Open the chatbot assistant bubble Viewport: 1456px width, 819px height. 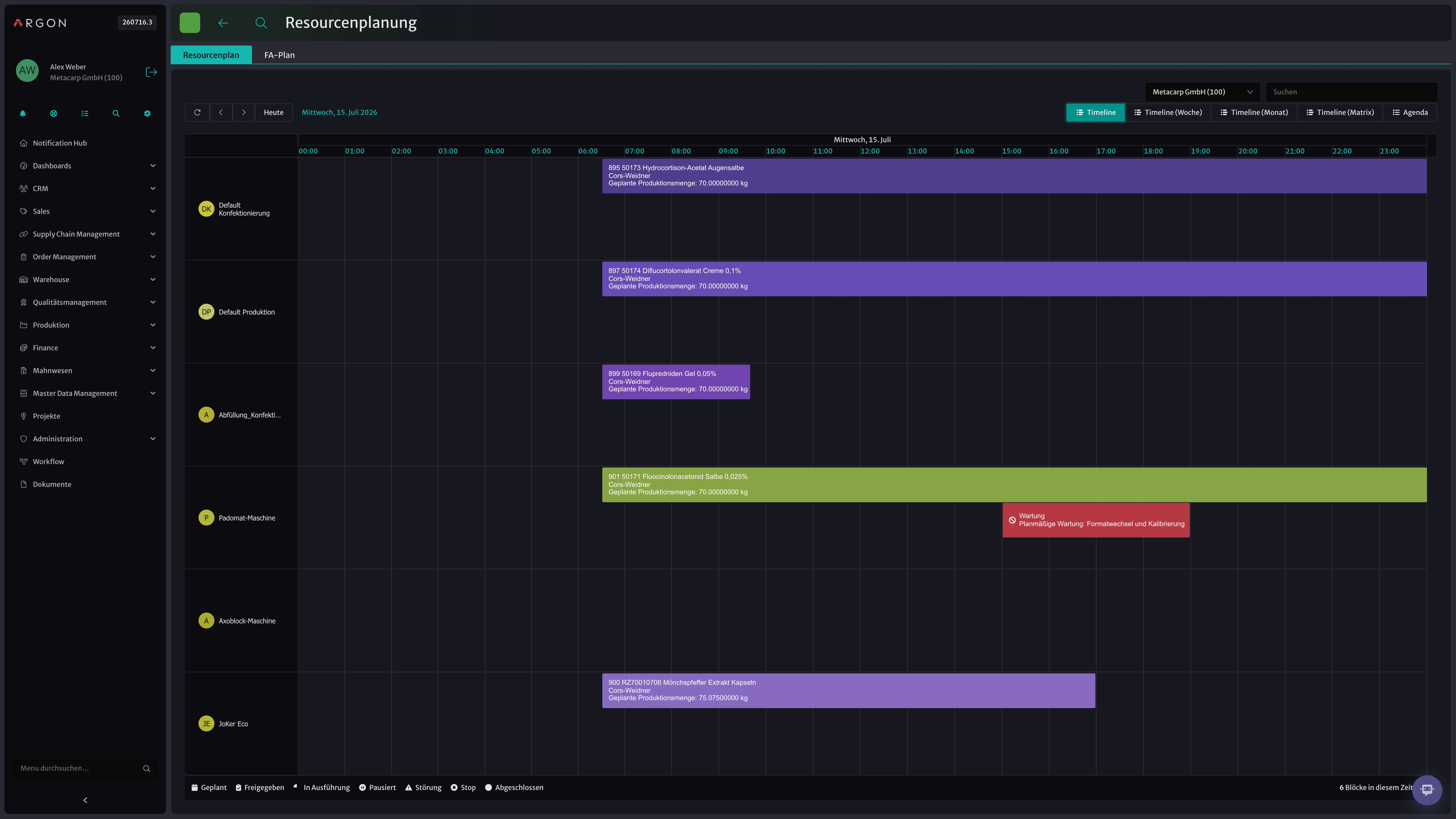tap(1427, 790)
